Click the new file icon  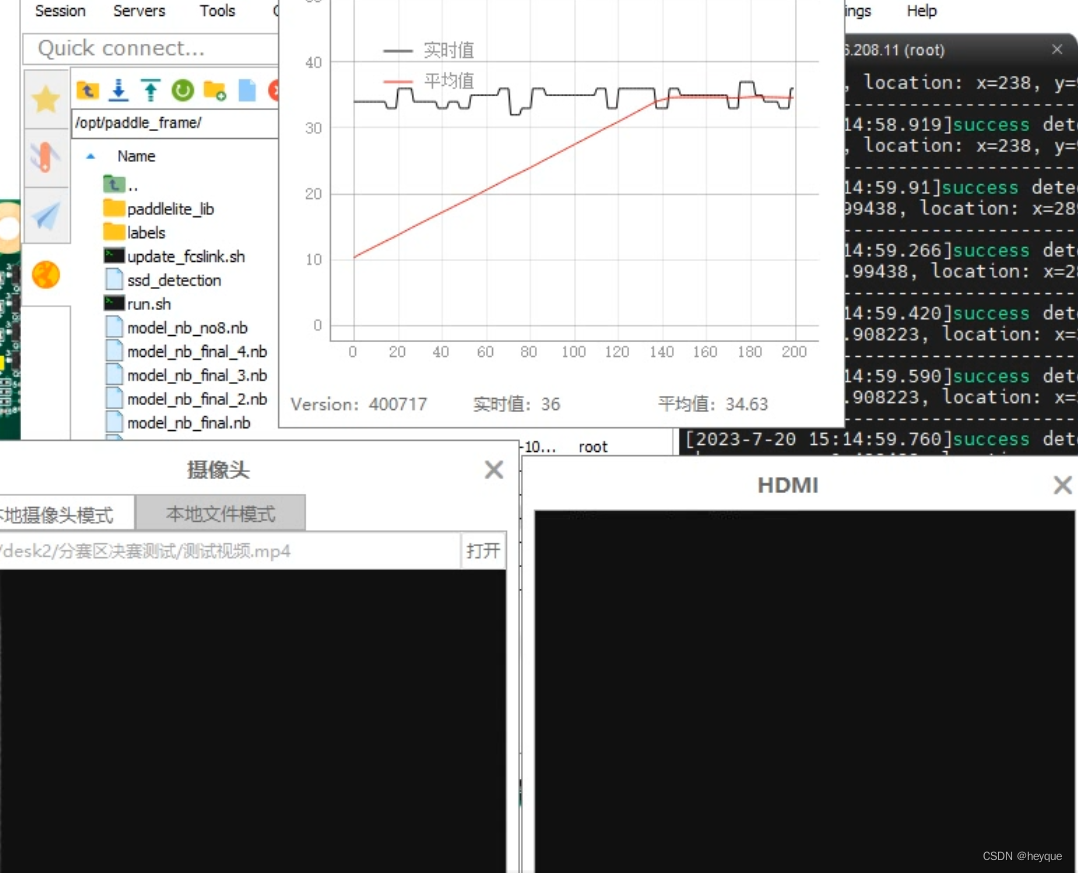coord(247,90)
